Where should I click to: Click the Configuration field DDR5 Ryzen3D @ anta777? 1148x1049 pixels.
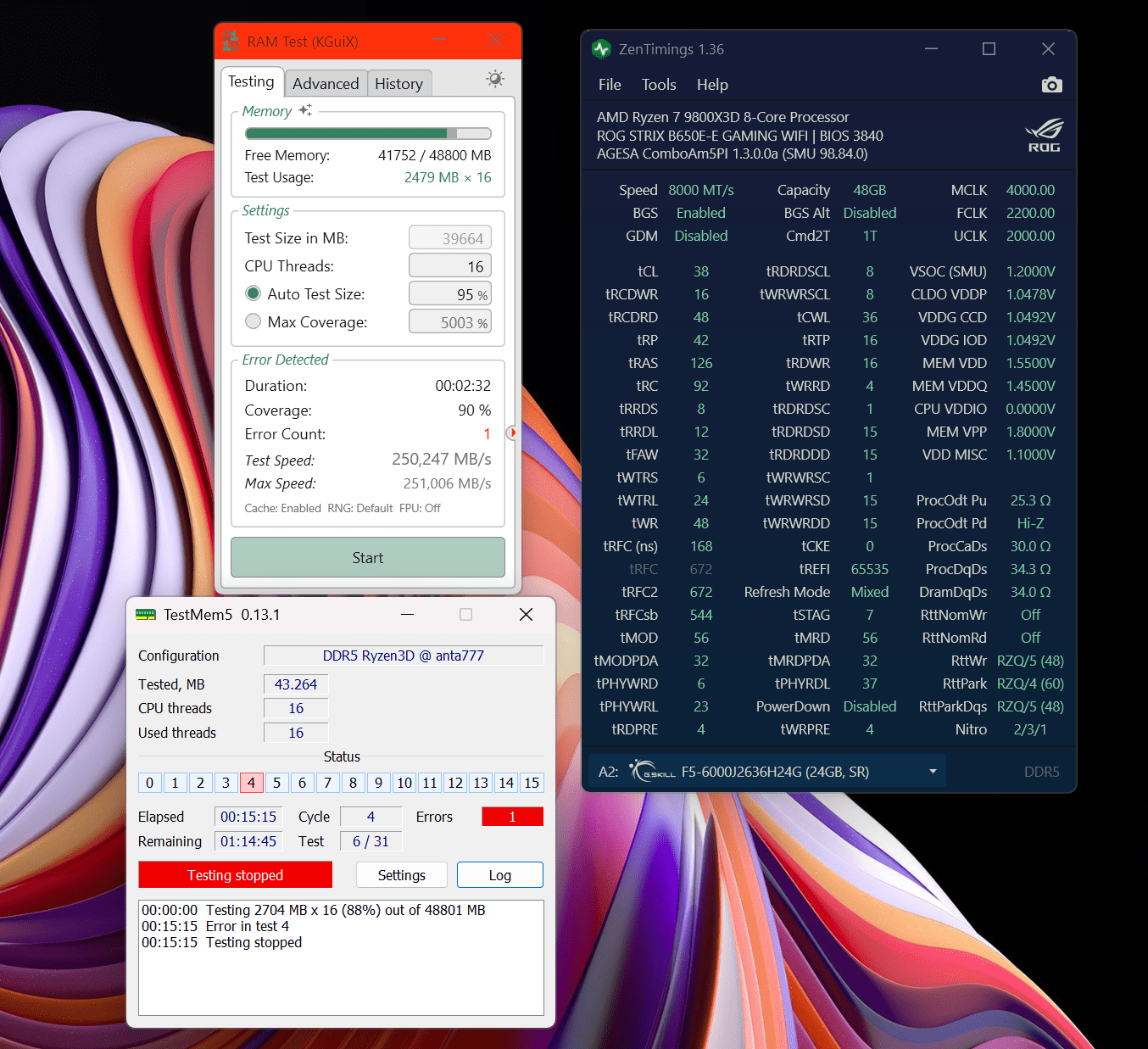tap(404, 656)
